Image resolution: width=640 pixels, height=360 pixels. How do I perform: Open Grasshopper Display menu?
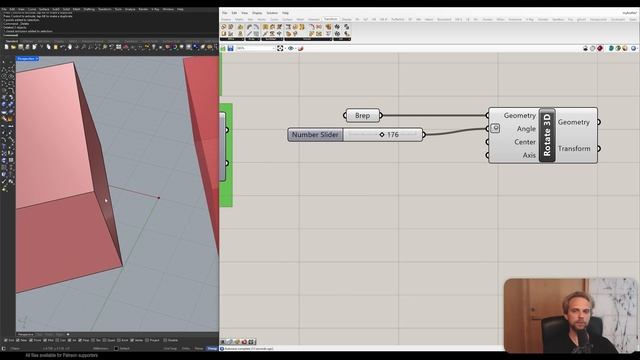(257, 13)
